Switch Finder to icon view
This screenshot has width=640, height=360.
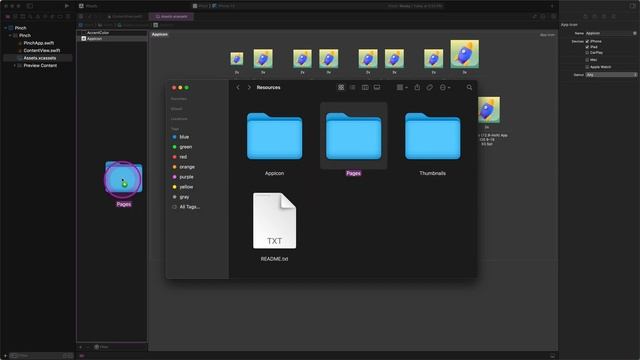click(x=341, y=87)
